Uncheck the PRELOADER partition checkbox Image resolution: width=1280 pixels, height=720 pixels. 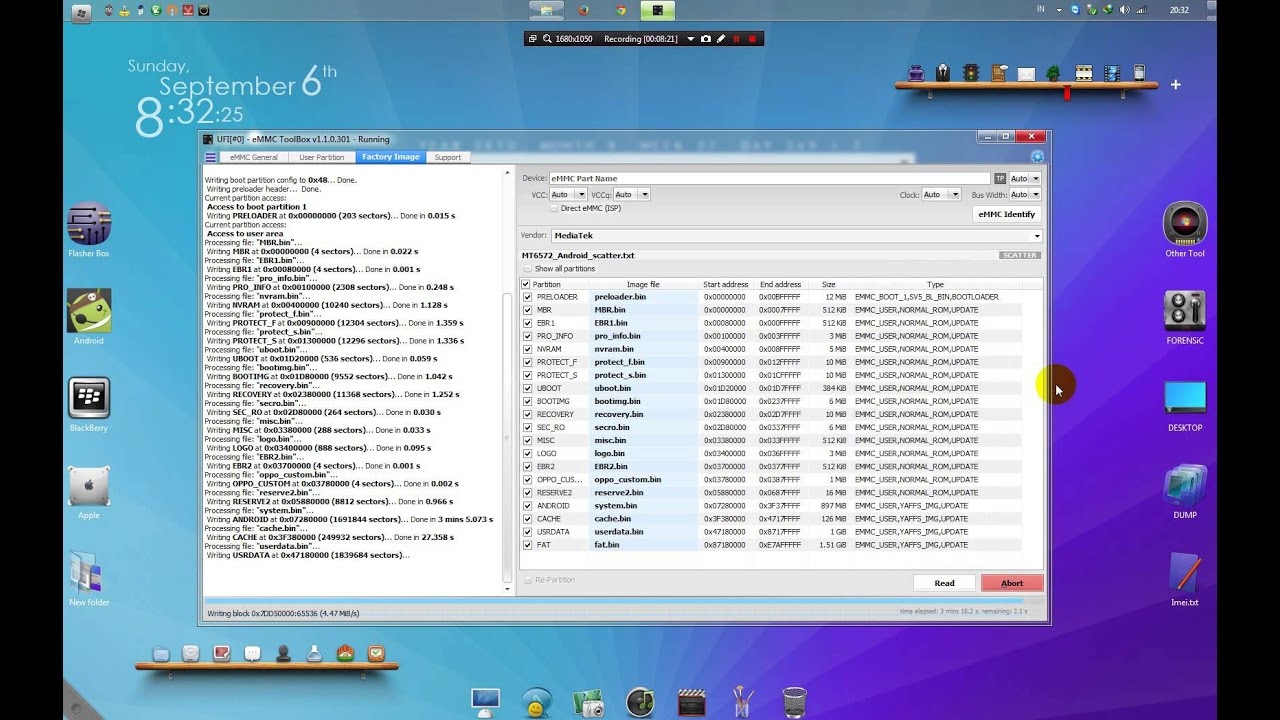tap(527, 297)
